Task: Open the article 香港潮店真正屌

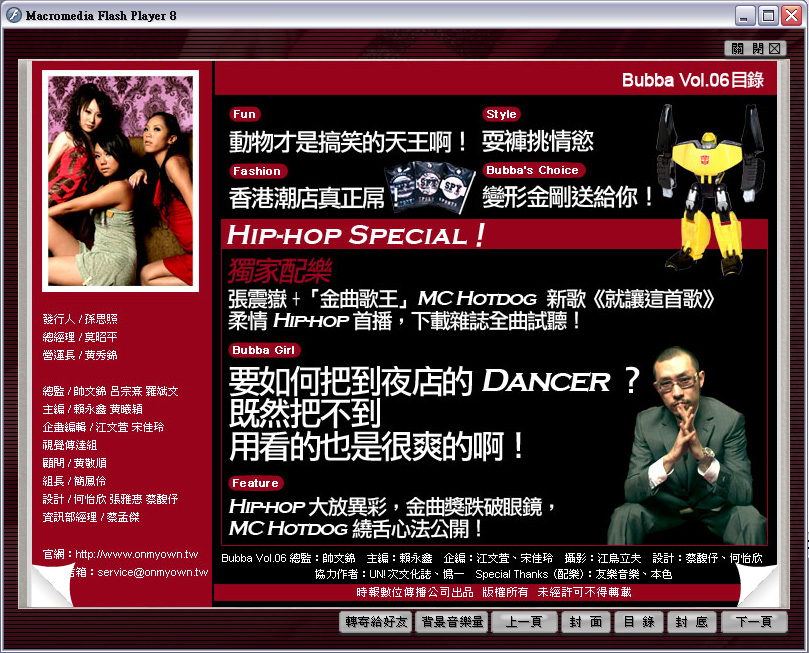Action: [313, 198]
